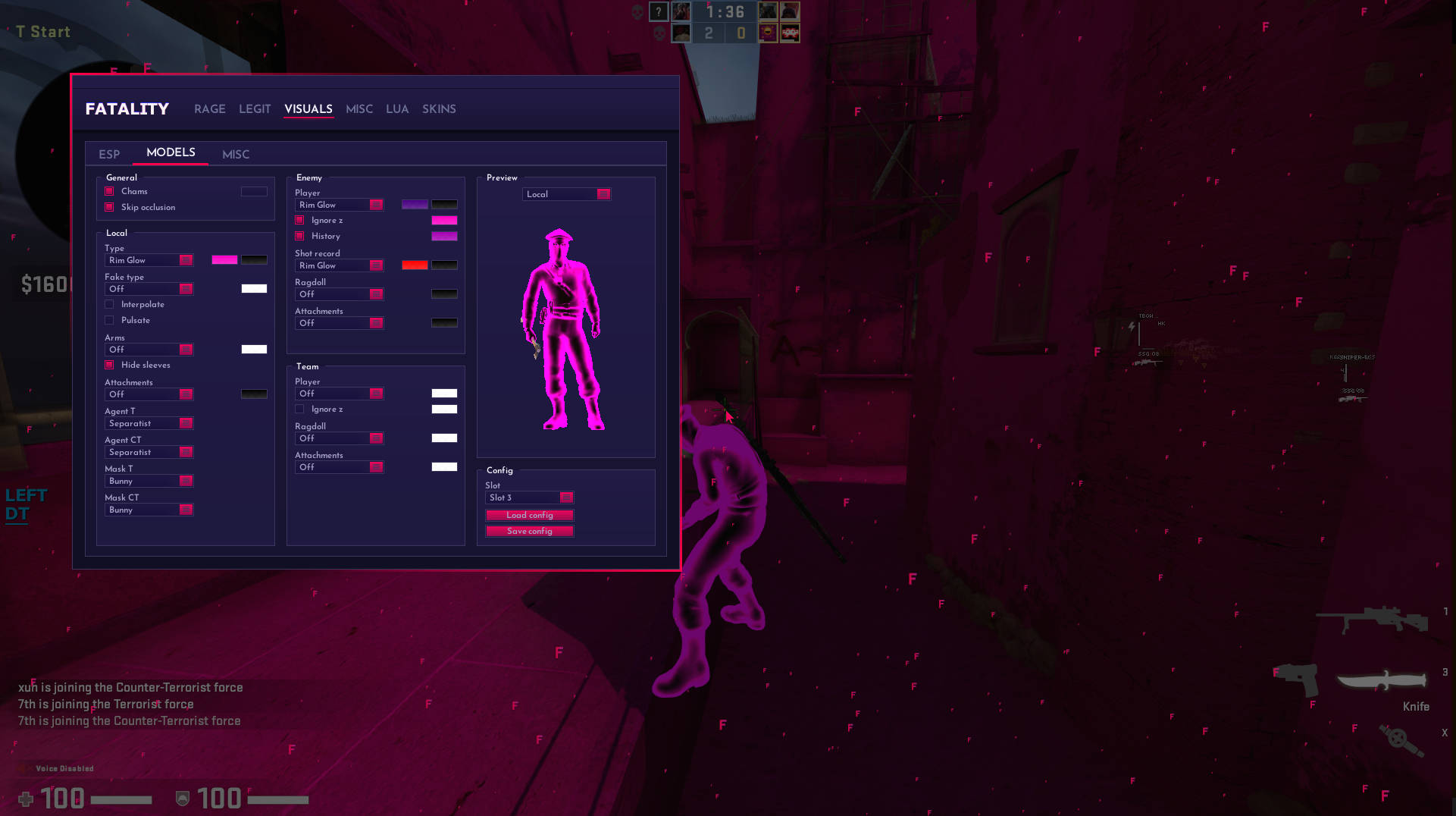Image resolution: width=1456 pixels, height=816 pixels.
Task: Open Enemy Attachments dropdown
Action: 340,323
